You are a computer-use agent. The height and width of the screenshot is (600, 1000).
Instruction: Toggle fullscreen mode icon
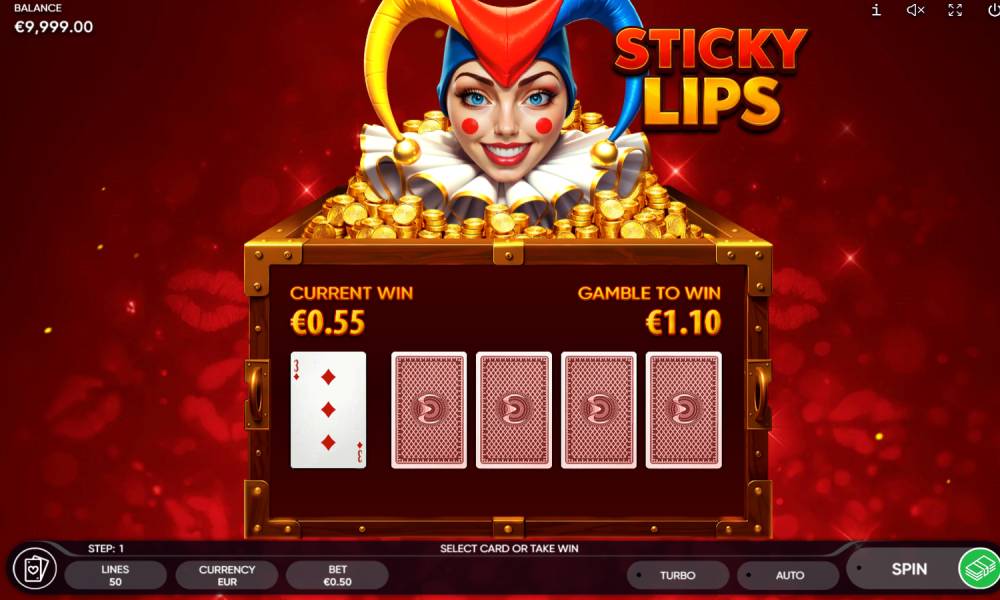[955, 10]
